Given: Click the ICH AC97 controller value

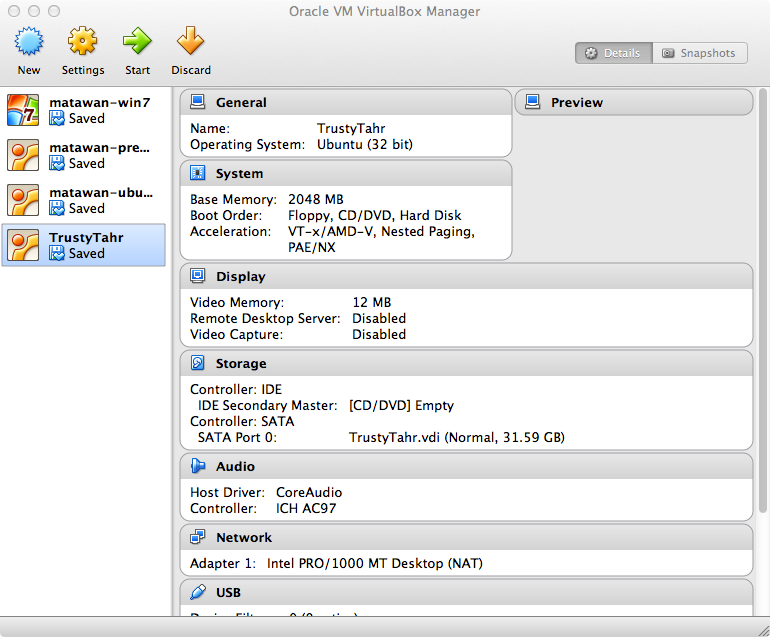Looking at the screenshot, I should (x=306, y=508).
